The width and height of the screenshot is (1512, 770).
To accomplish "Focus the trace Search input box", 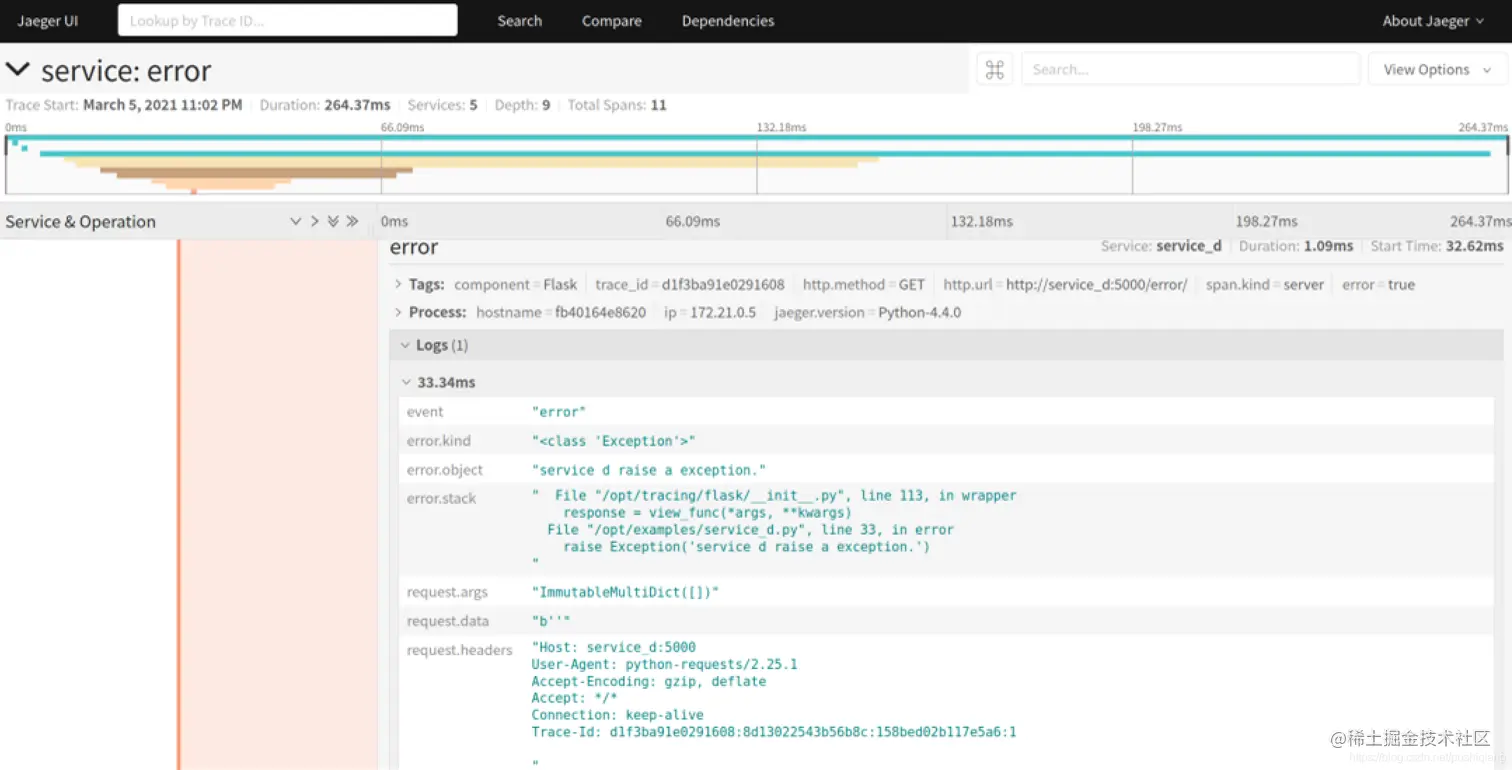I will [x=1191, y=69].
